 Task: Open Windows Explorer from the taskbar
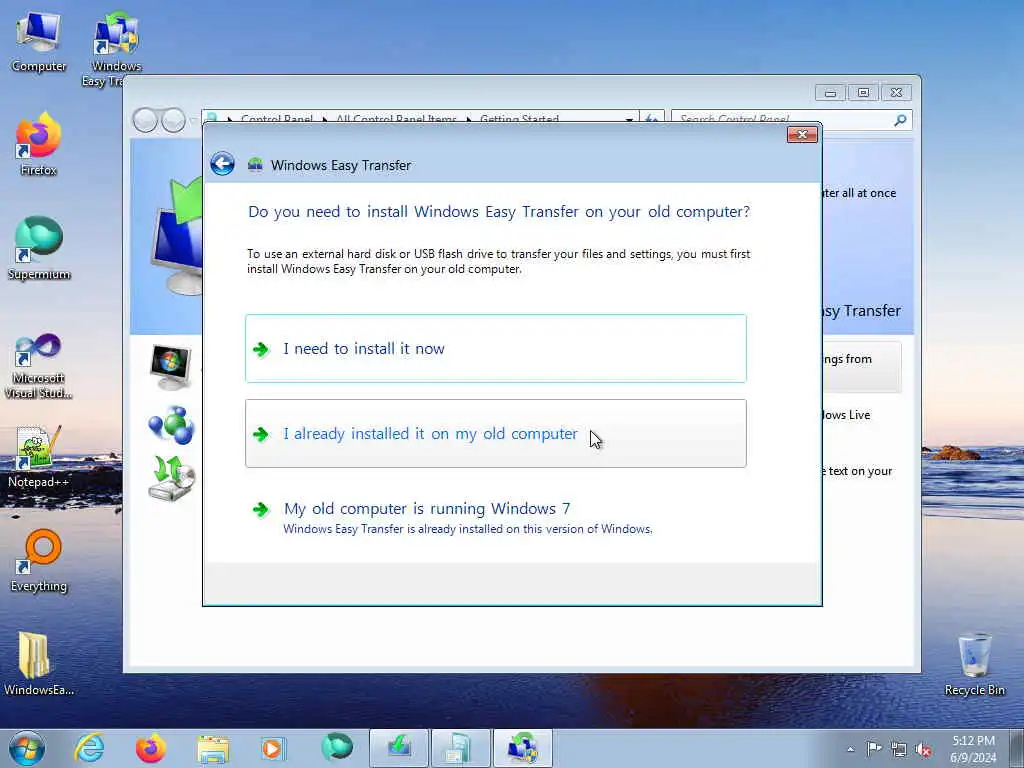[x=213, y=748]
